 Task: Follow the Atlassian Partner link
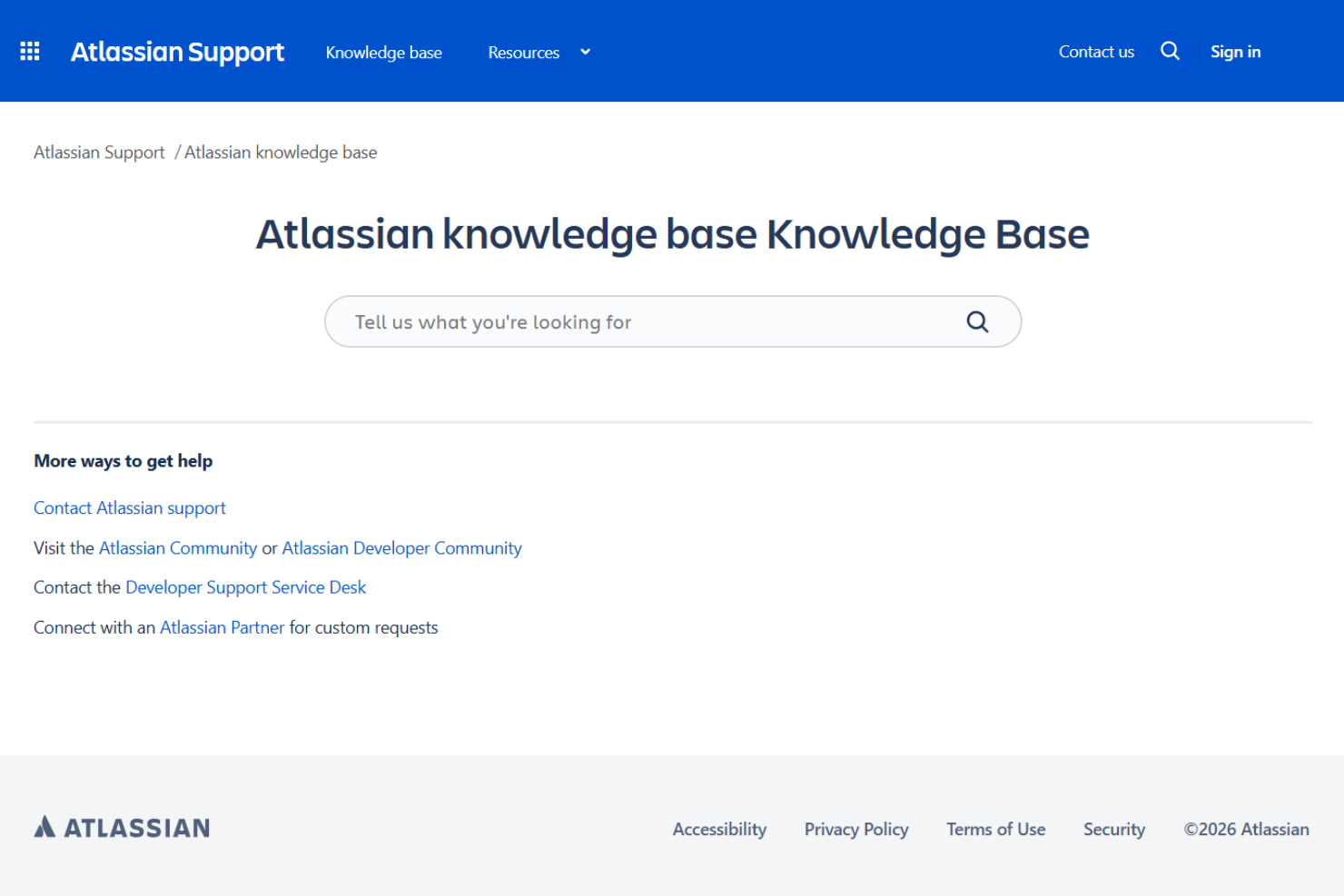click(x=222, y=627)
